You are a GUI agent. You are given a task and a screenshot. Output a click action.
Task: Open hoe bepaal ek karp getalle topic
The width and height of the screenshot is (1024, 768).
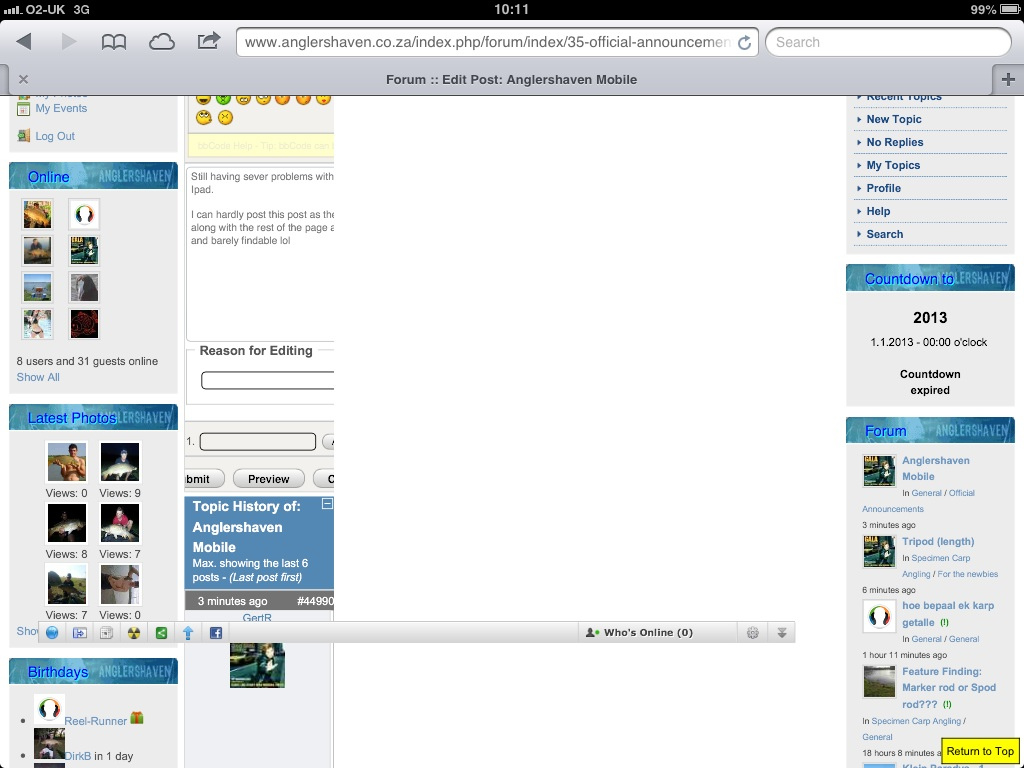click(948, 614)
